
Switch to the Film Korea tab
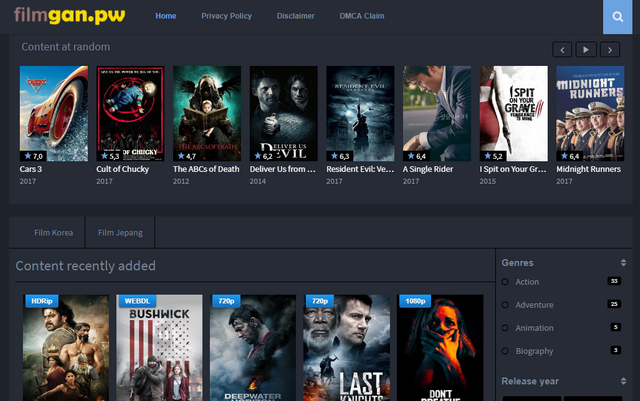(x=53, y=232)
